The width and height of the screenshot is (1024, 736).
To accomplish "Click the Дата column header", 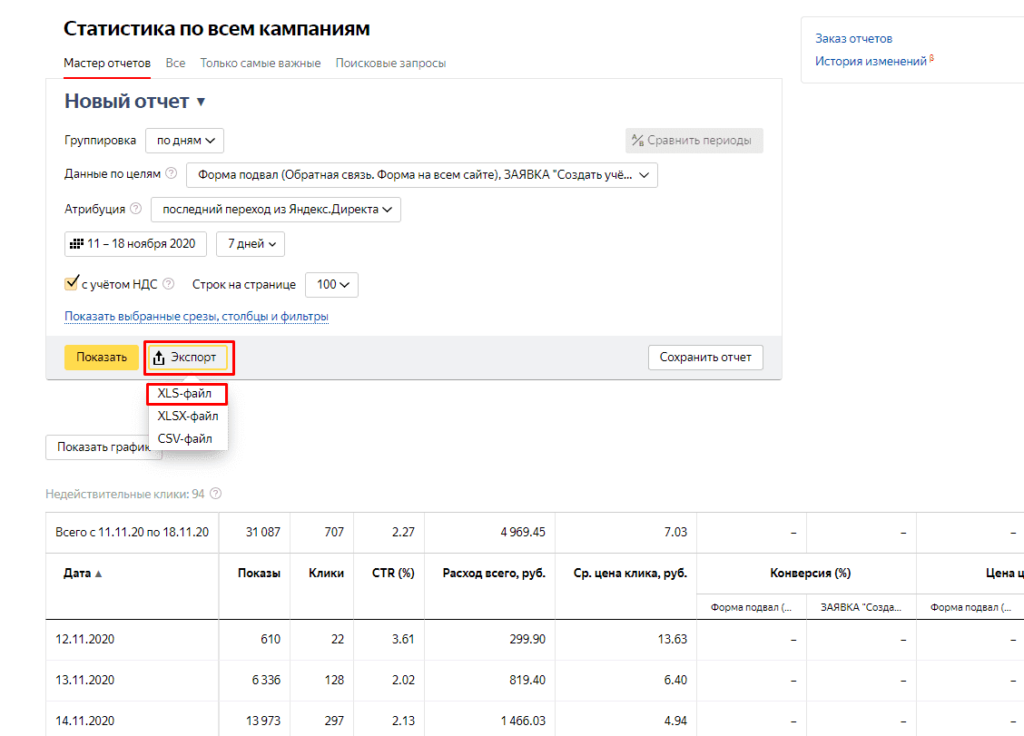I will pos(77,573).
